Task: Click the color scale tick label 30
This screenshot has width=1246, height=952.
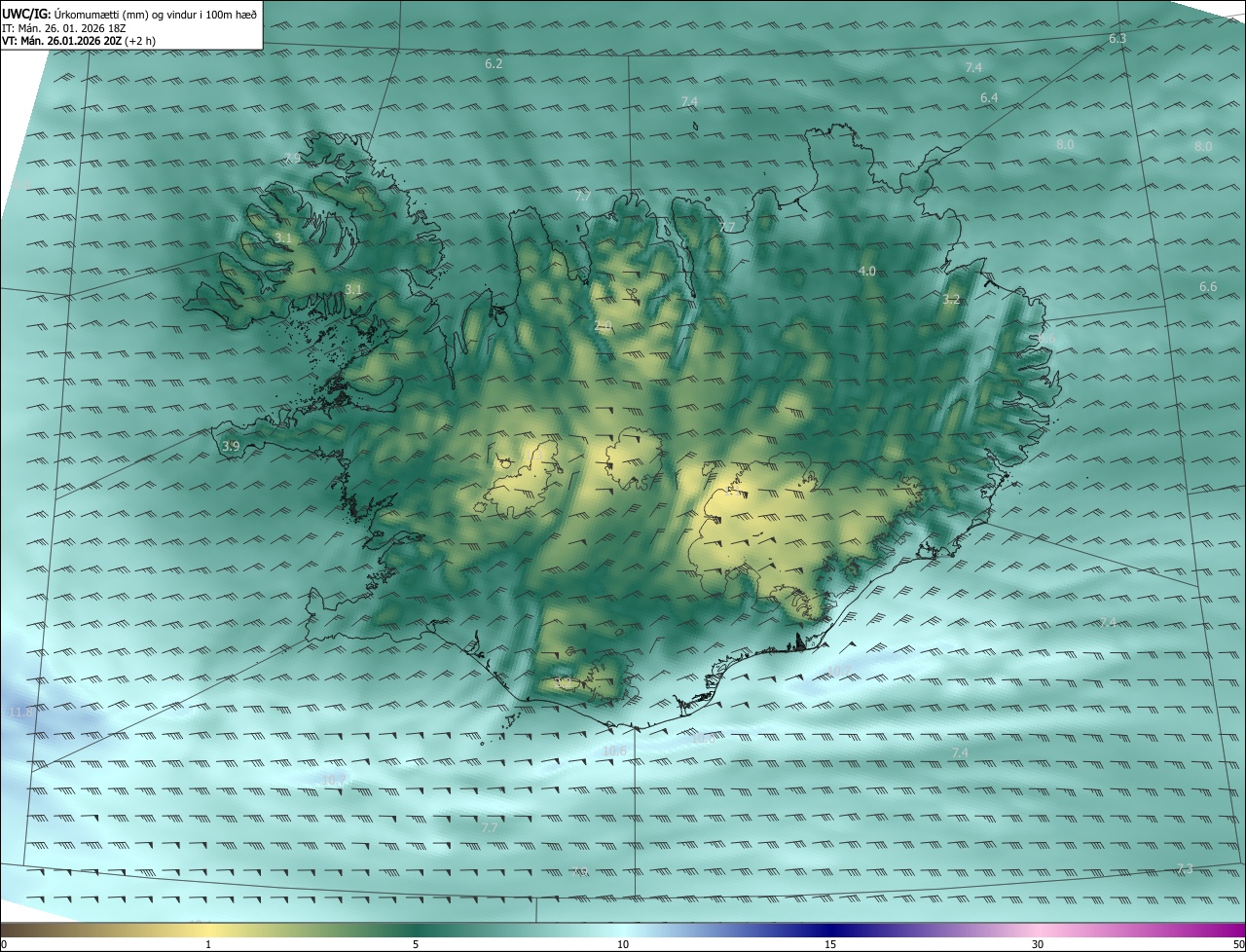Action: tap(1038, 944)
